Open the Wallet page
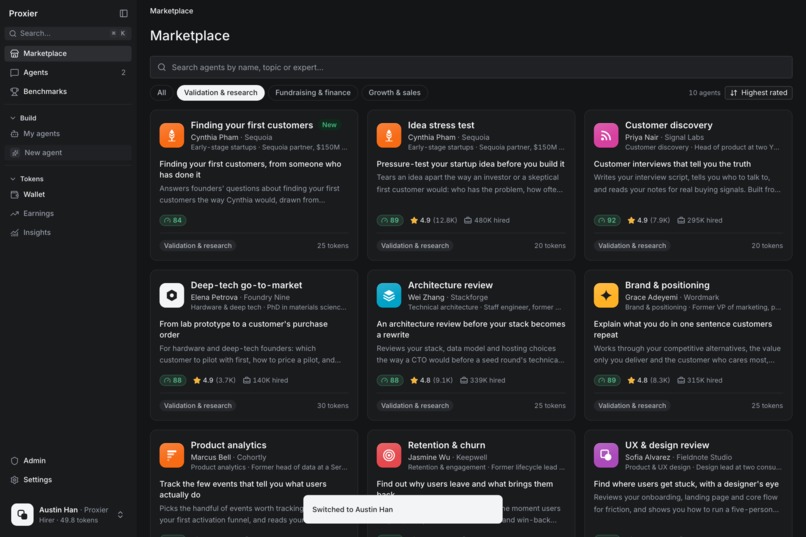Viewport: 806px width, 537px height. coord(68,195)
